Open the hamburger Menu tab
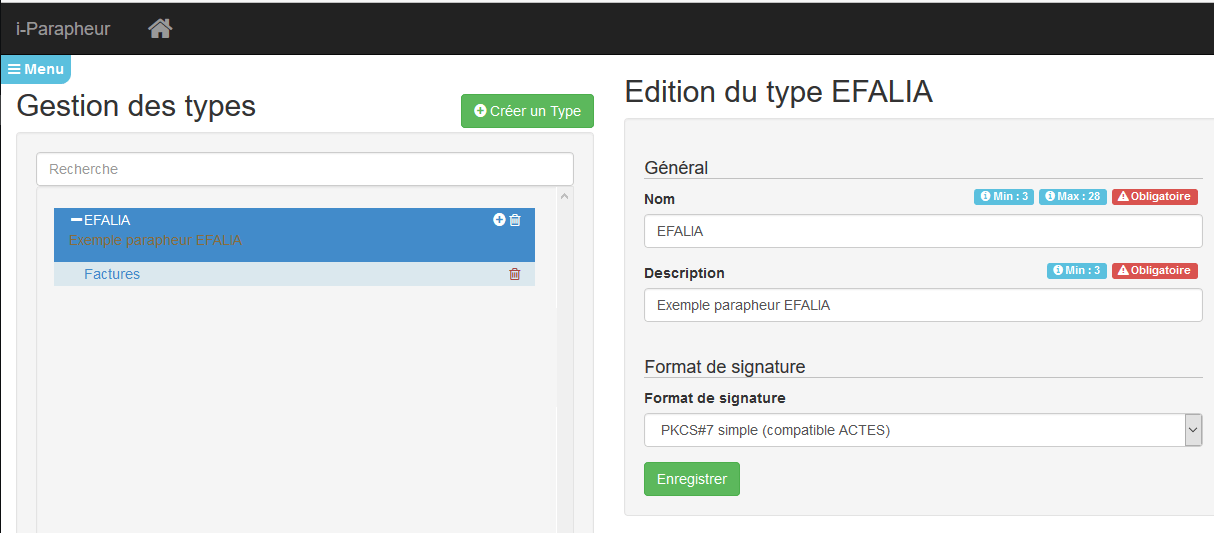The height and width of the screenshot is (533, 1214). tap(36, 69)
